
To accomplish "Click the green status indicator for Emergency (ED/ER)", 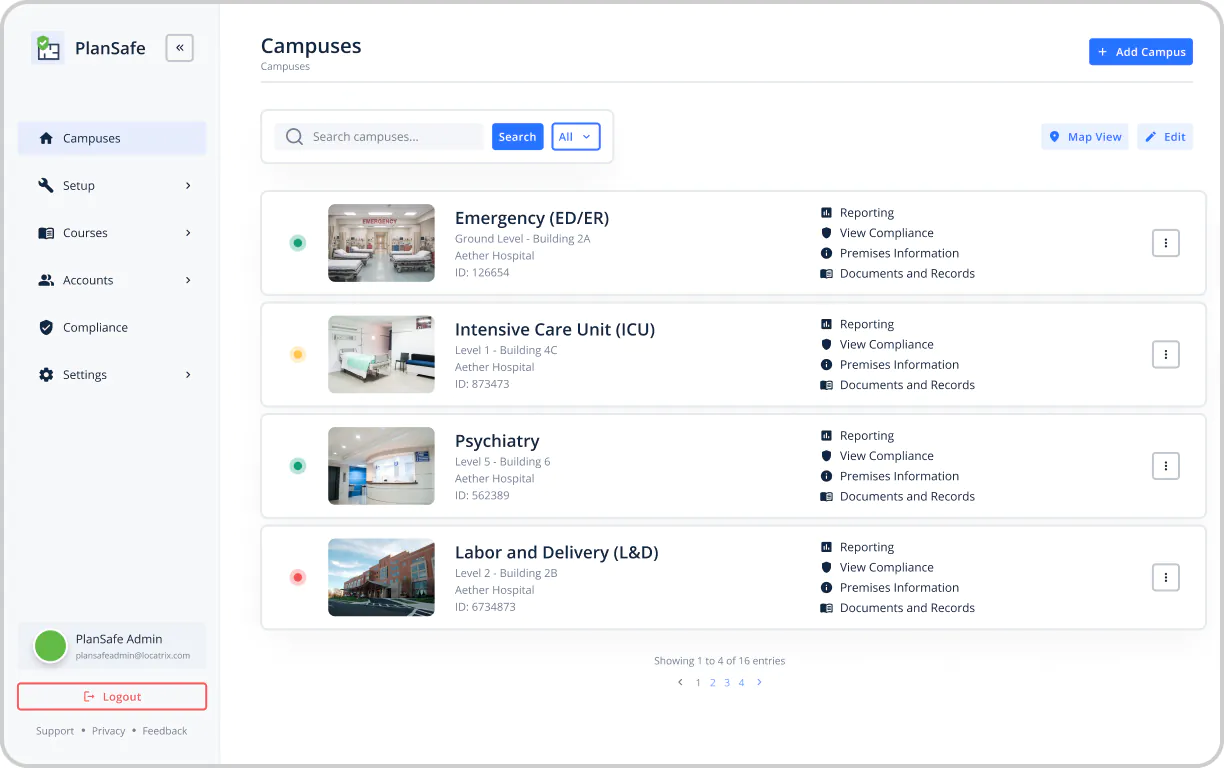I will pos(297,243).
